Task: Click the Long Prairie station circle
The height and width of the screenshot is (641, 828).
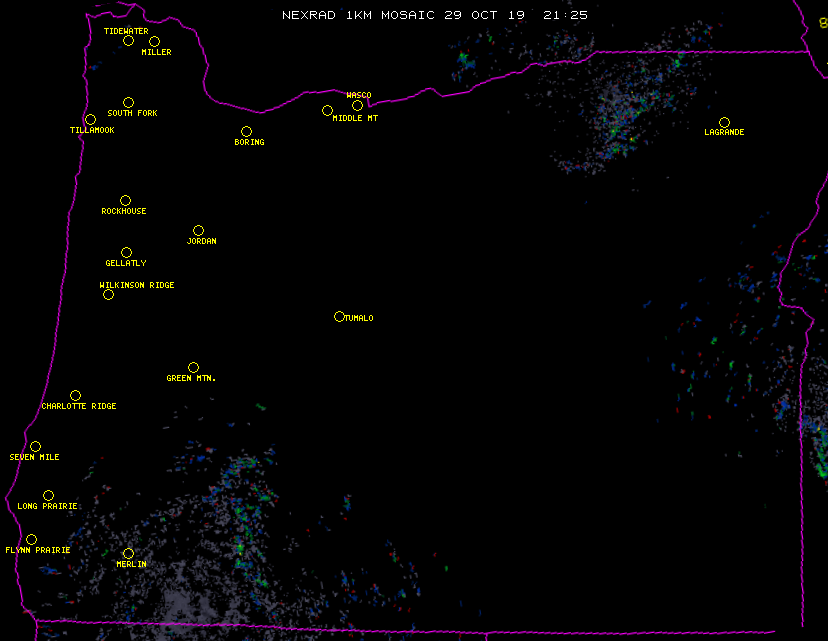Action: click(x=48, y=495)
